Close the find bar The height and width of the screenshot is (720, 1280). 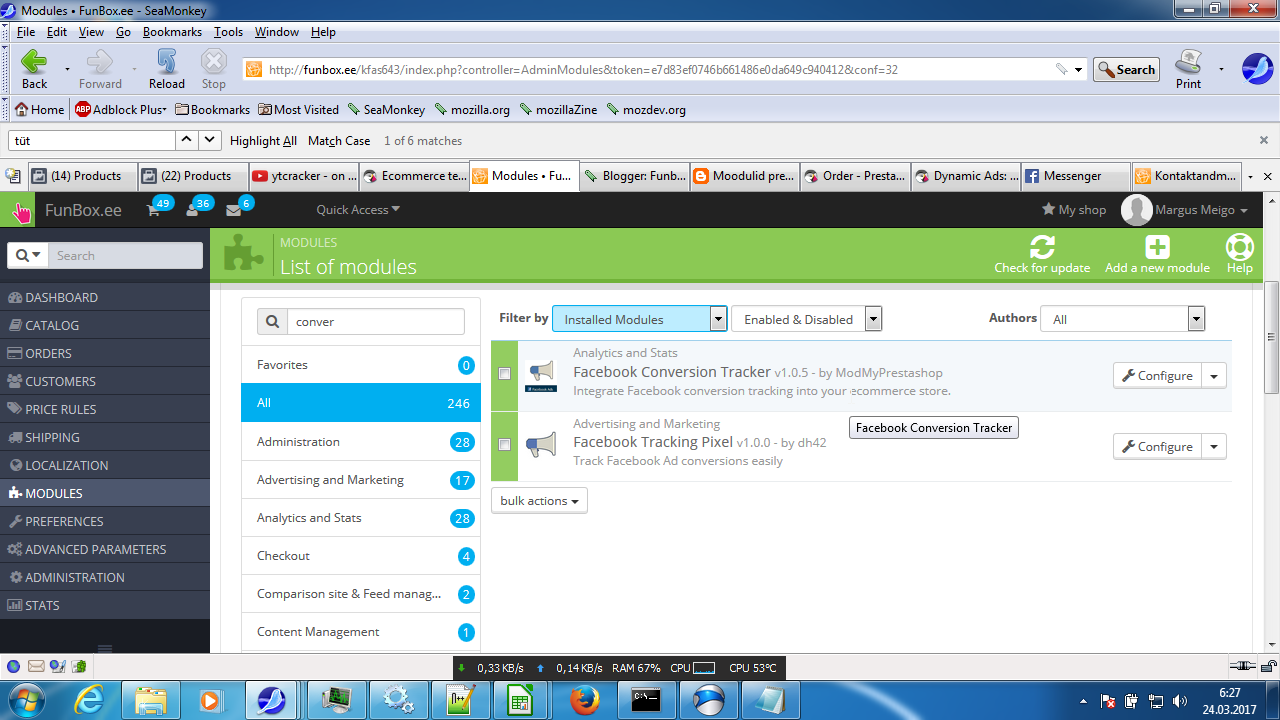[1264, 141]
